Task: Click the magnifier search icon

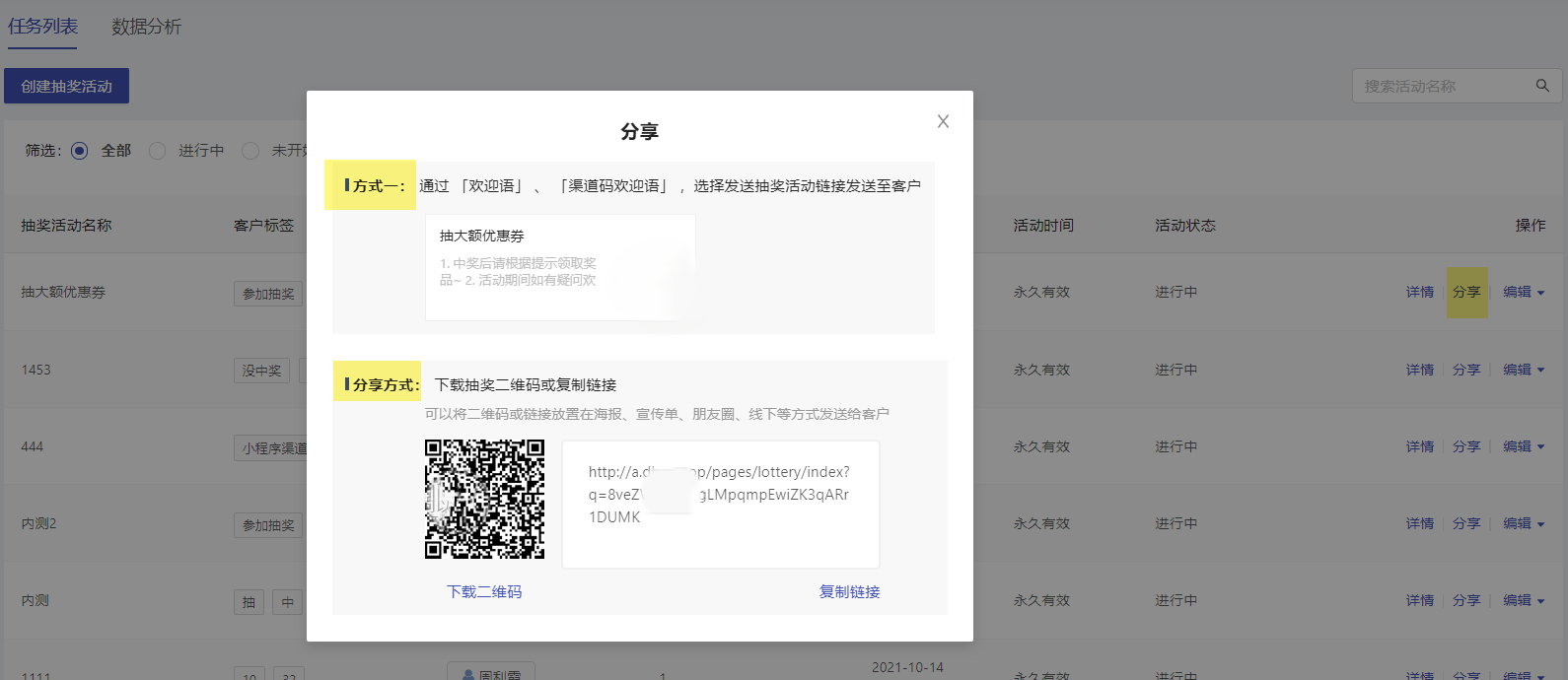Action: click(x=1542, y=86)
